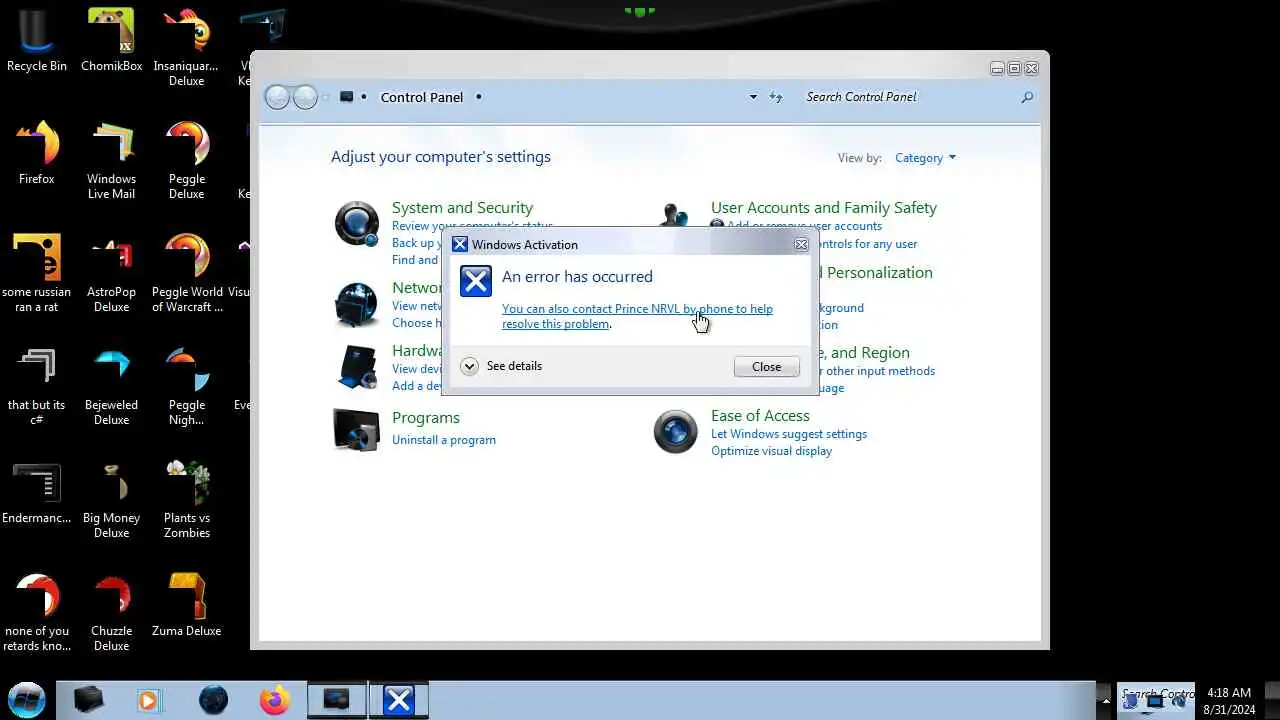
Task: Launch the Peggle Nights desktop icon
Action: point(186,386)
